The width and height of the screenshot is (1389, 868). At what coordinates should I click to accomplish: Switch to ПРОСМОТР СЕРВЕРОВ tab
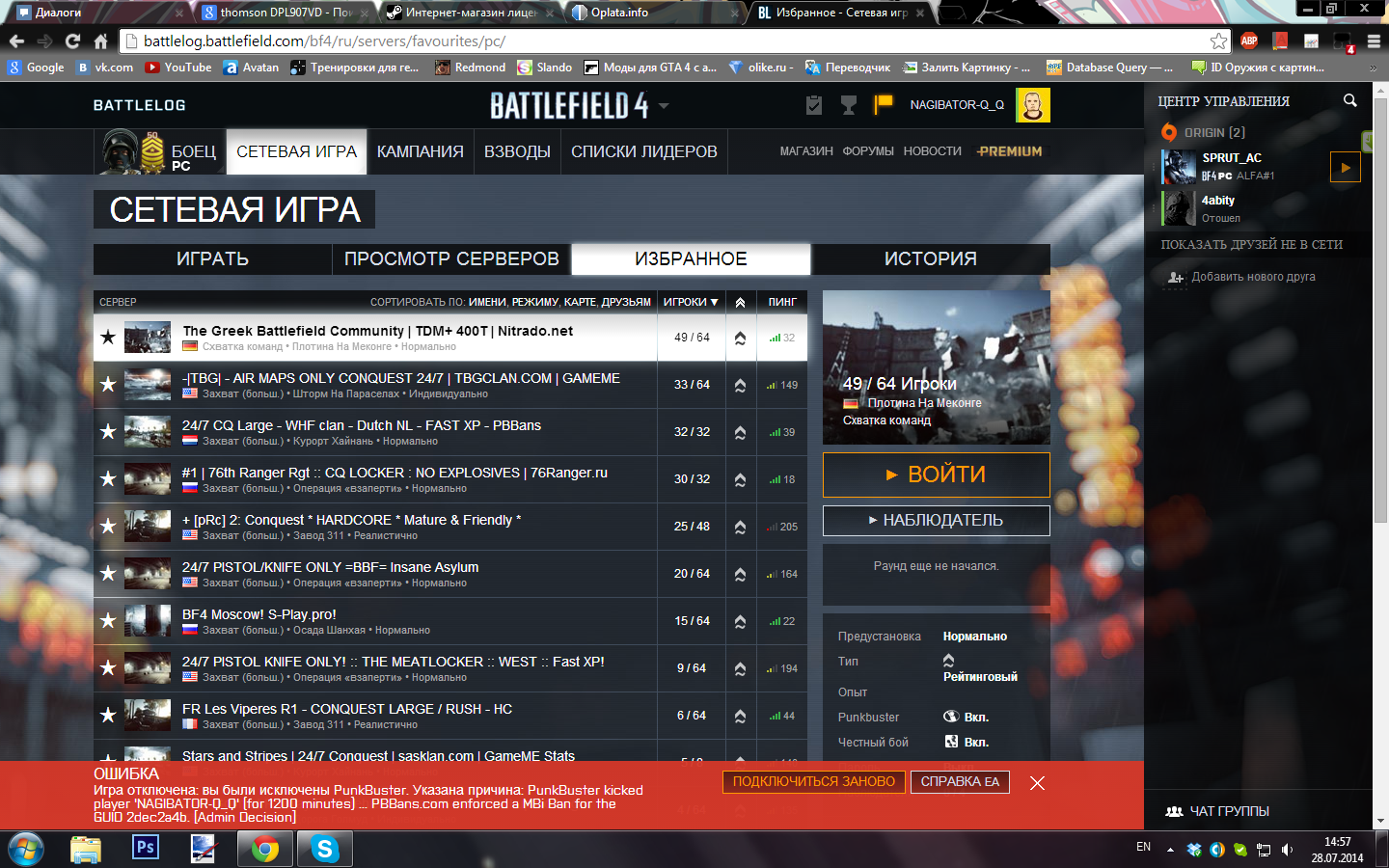[x=451, y=258]
